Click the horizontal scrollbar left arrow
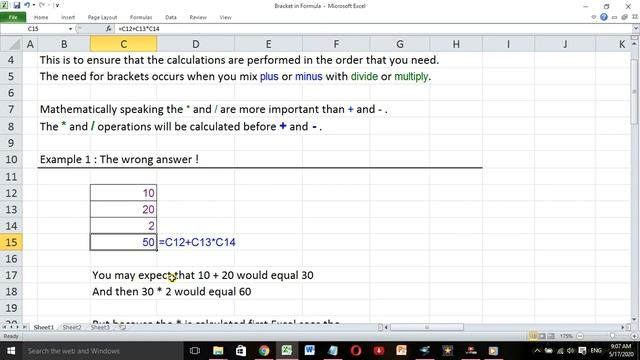Image resolution: width=640 pixels, height=360 pixels. pos(386,327)
